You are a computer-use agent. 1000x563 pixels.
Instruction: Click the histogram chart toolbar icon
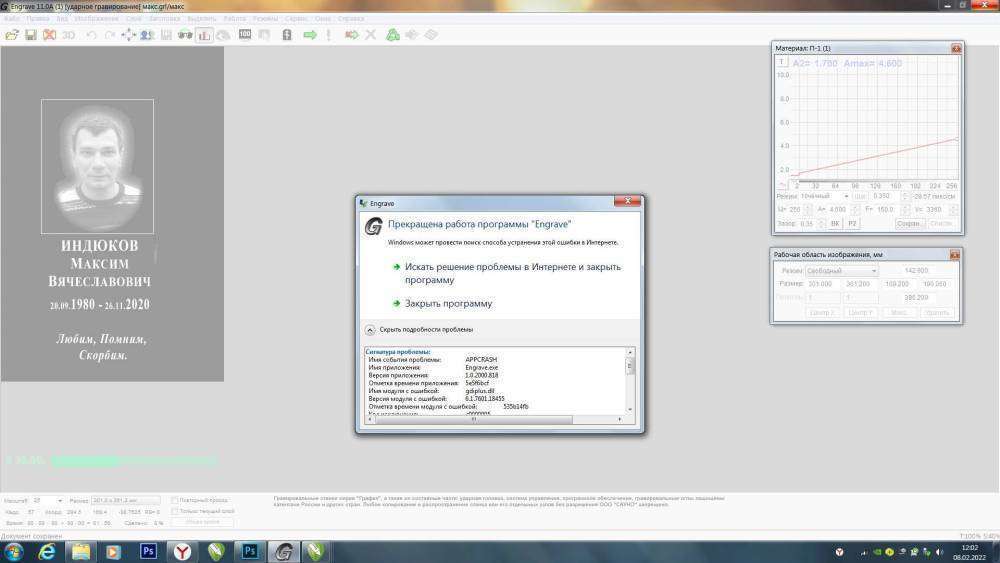coord(204,35)
